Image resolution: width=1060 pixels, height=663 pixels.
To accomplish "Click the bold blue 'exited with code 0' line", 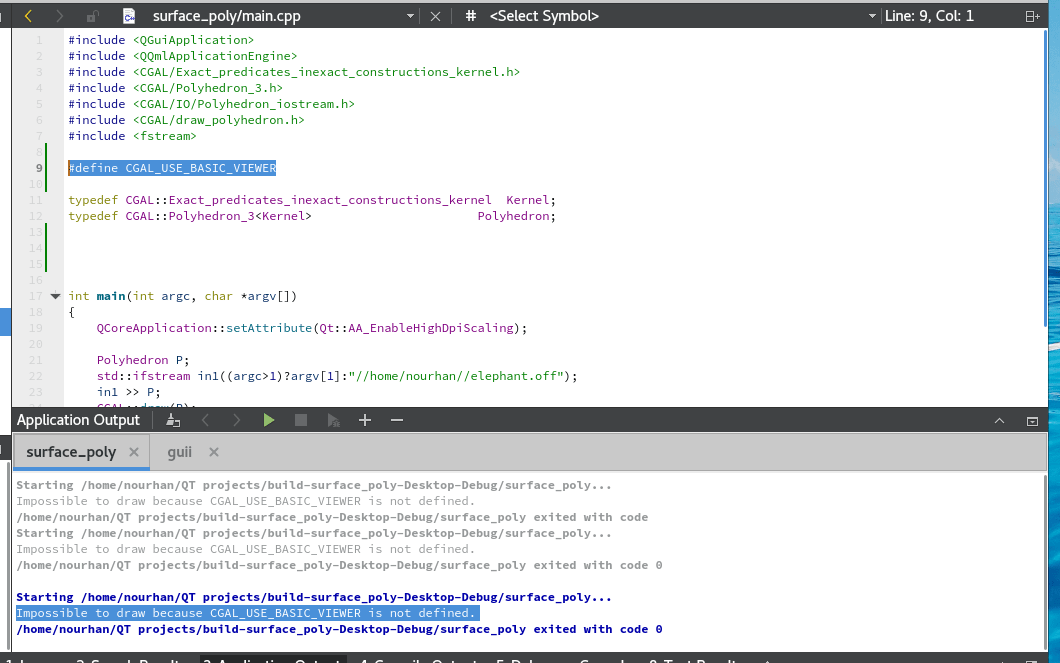I will [x=339, y=629].
